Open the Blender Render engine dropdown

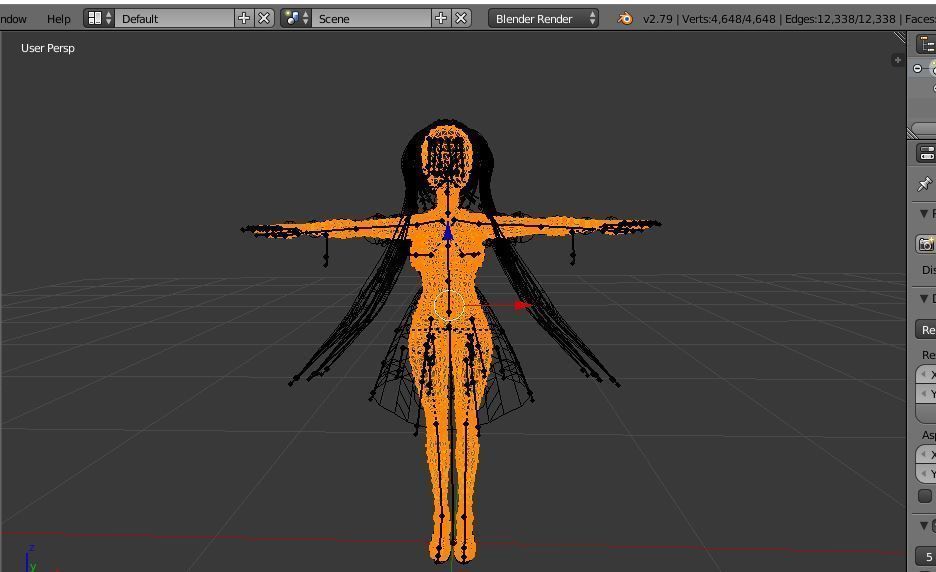click(543, 19)
